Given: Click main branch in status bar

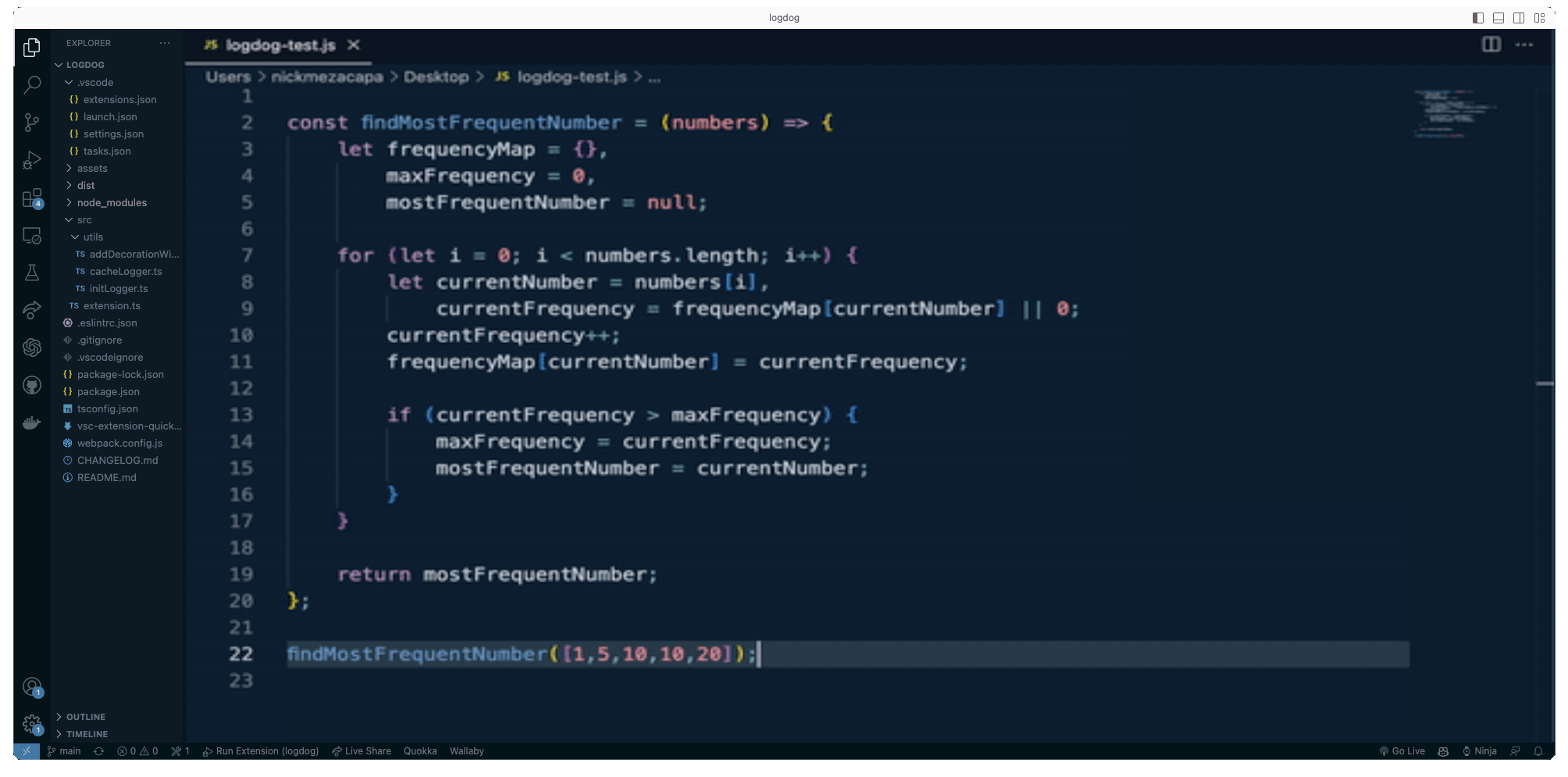Looking at the screenshot, I should [64, 751].
